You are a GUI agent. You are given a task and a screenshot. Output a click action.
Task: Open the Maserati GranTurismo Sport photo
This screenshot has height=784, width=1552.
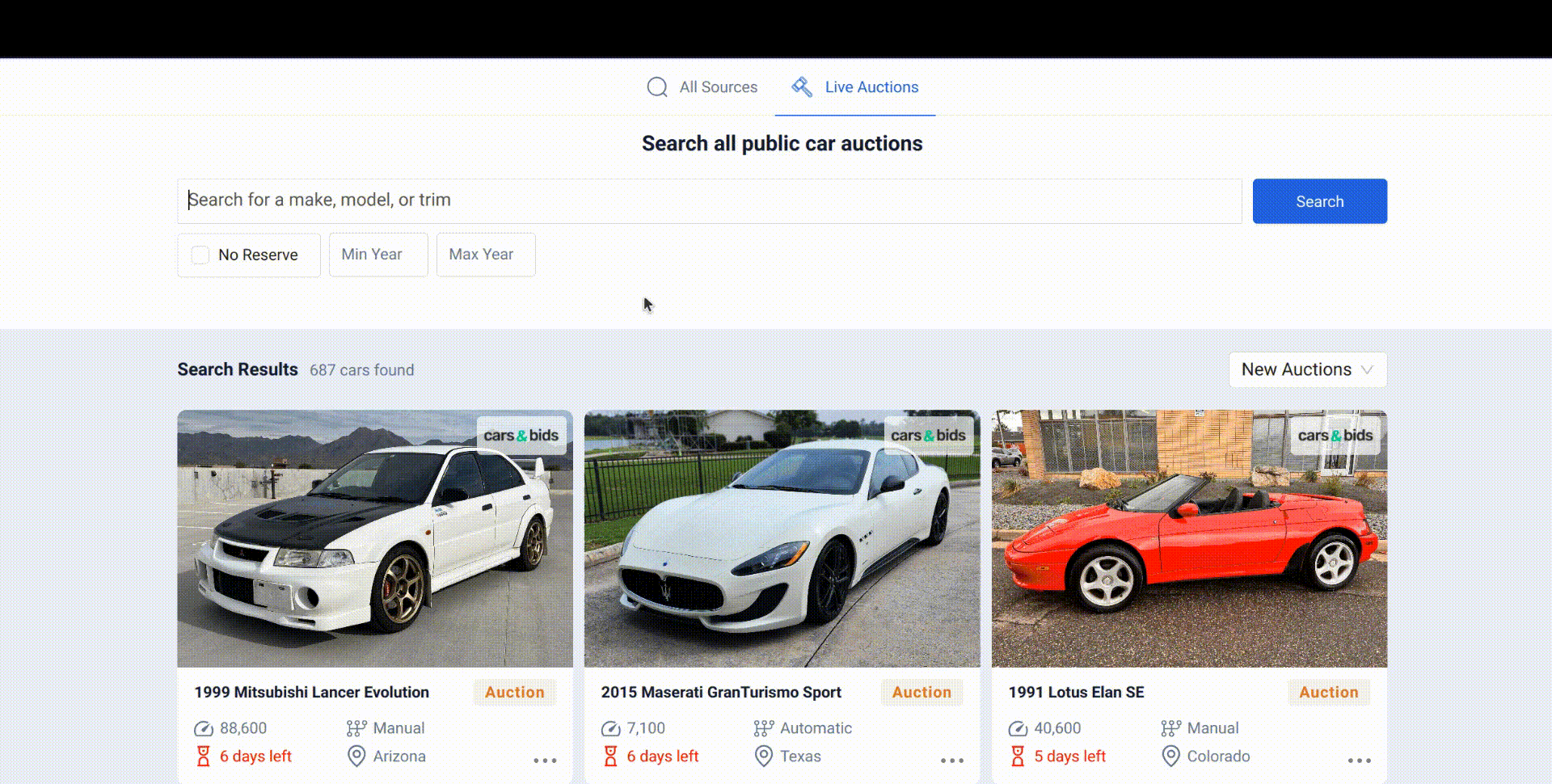pyautogui.click(x=782, y=538)
